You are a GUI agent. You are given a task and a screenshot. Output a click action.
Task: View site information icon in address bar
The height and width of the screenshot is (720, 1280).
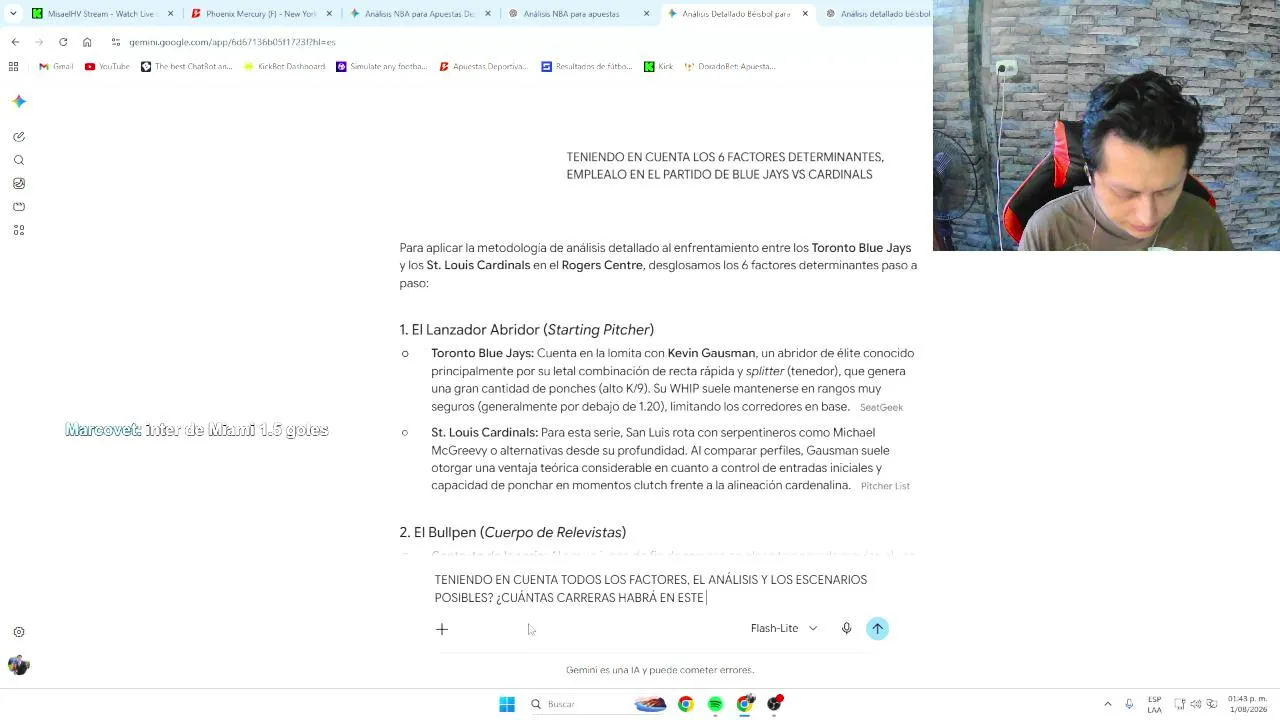(115, 42)
